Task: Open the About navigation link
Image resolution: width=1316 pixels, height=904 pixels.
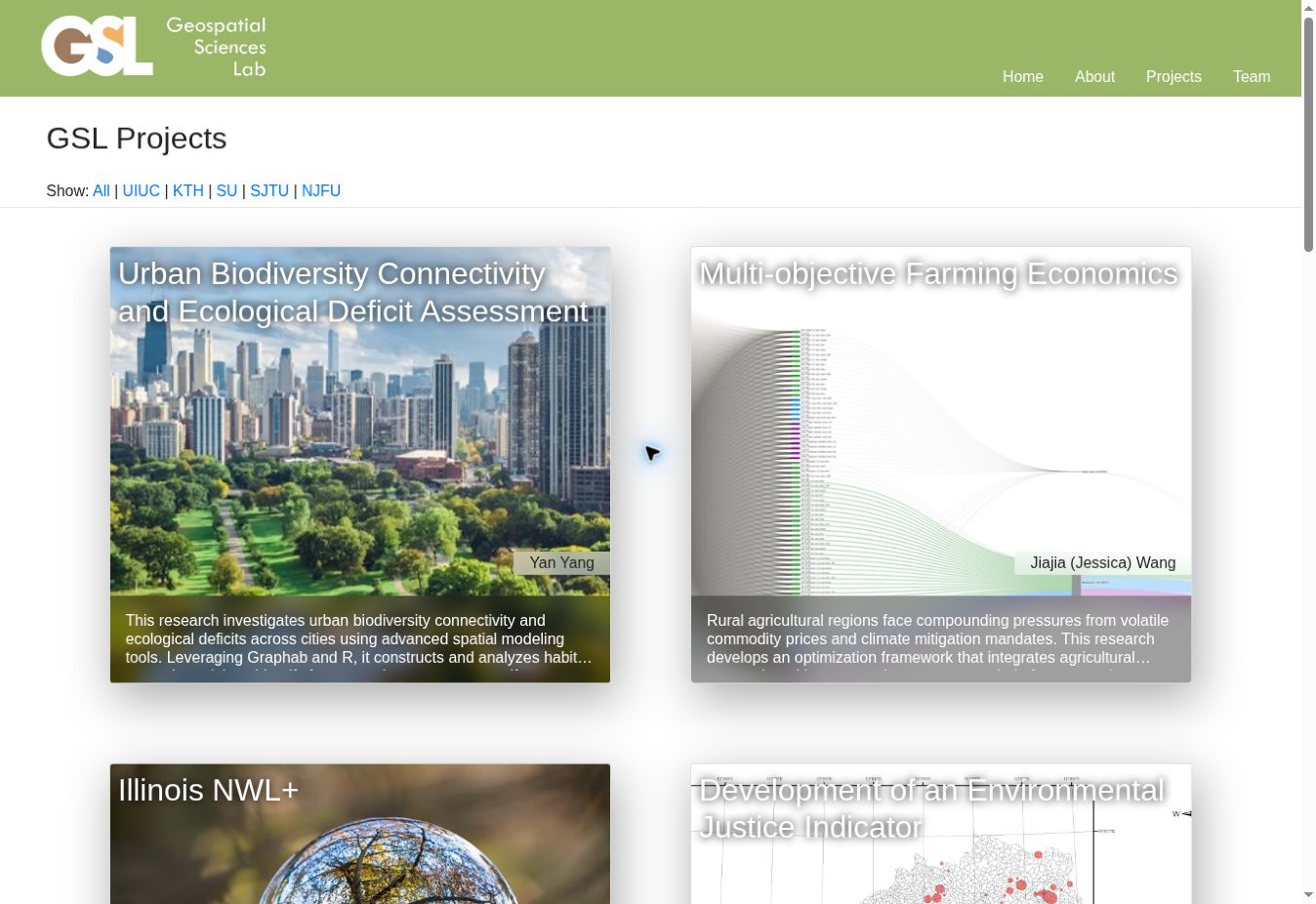Action: click(x=1094, y=77)
